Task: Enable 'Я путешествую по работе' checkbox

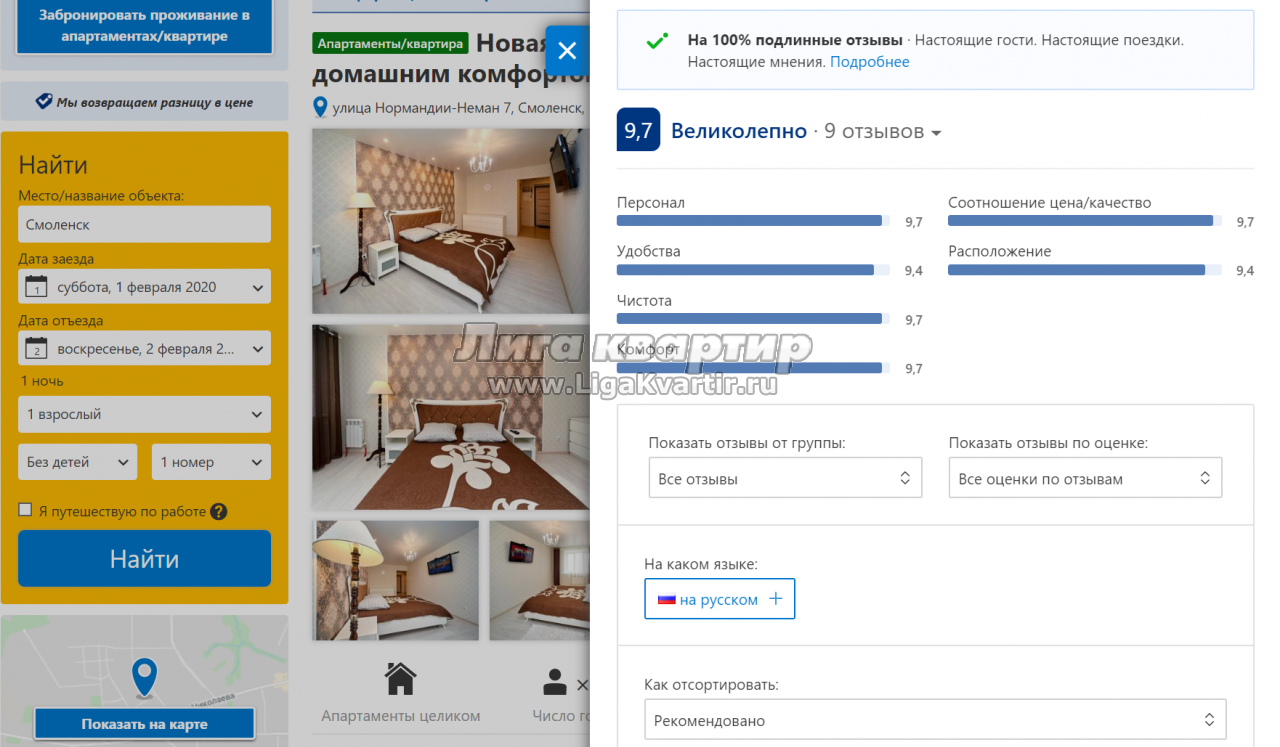Action: tap(26, 510)
